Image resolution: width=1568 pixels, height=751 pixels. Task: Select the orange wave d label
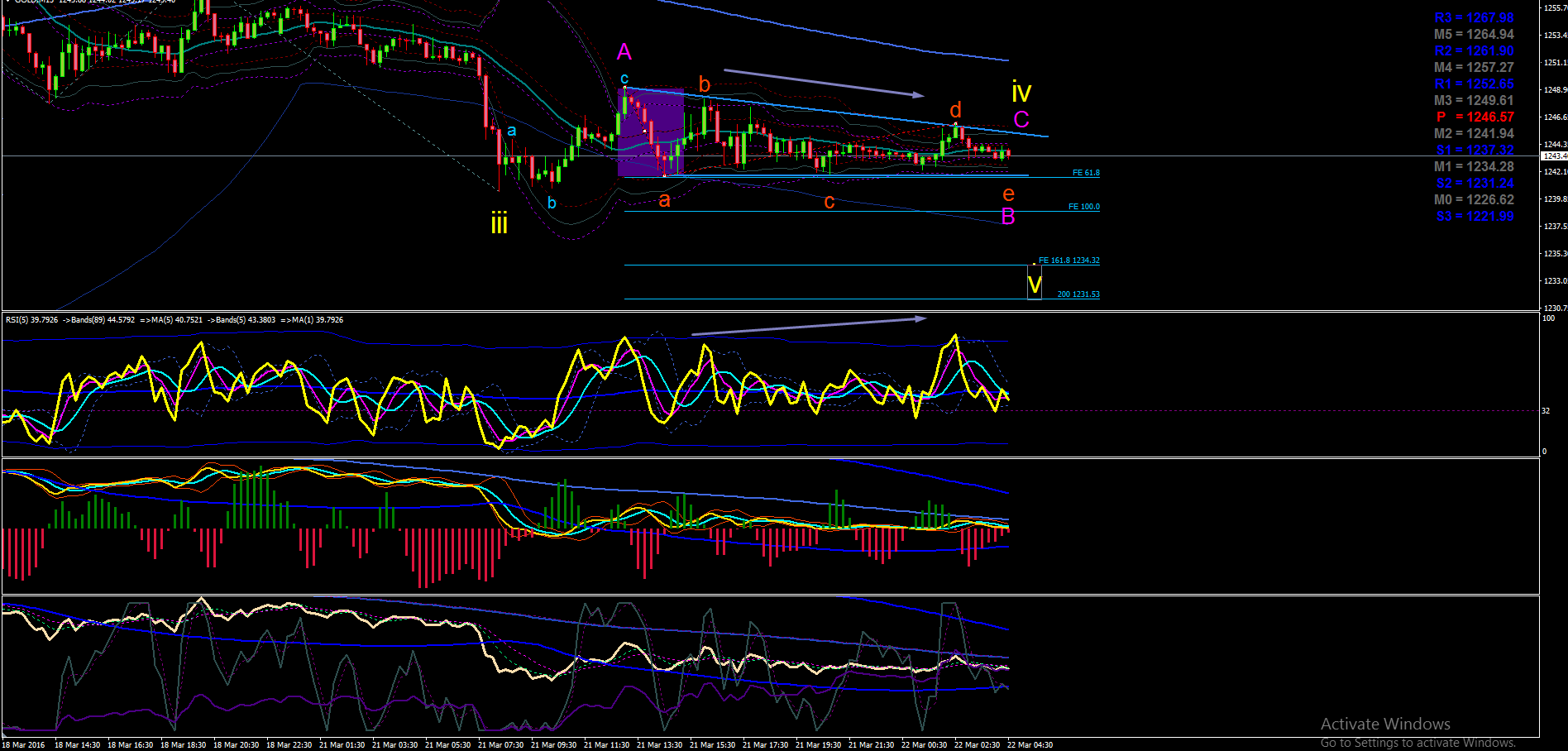956,110
